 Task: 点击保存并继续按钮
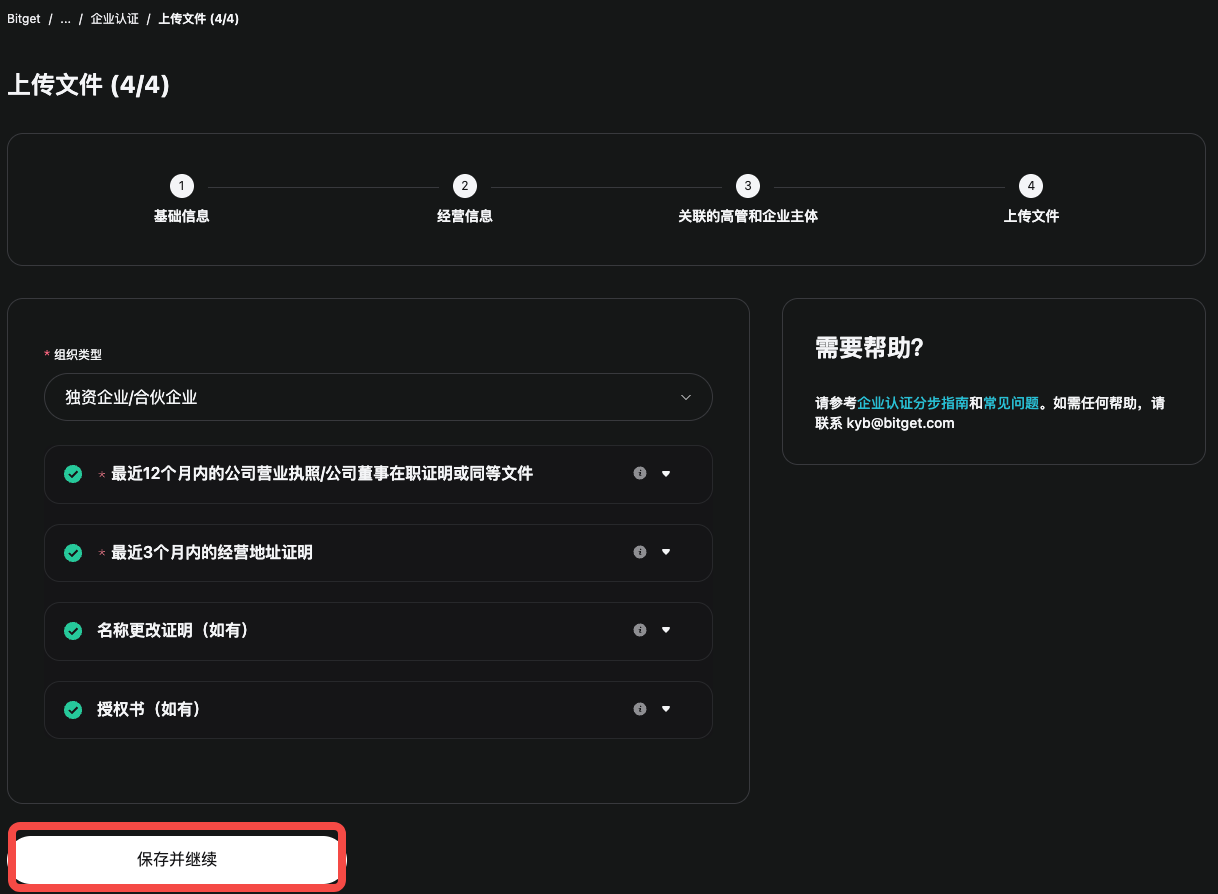[176, 858]
